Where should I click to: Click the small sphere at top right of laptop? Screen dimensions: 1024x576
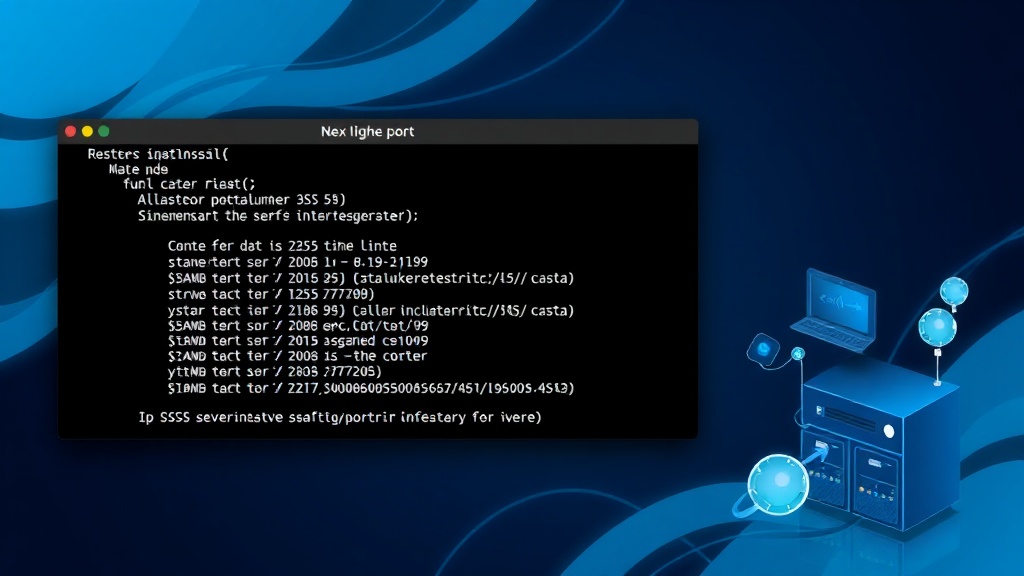tap(954, 291)
